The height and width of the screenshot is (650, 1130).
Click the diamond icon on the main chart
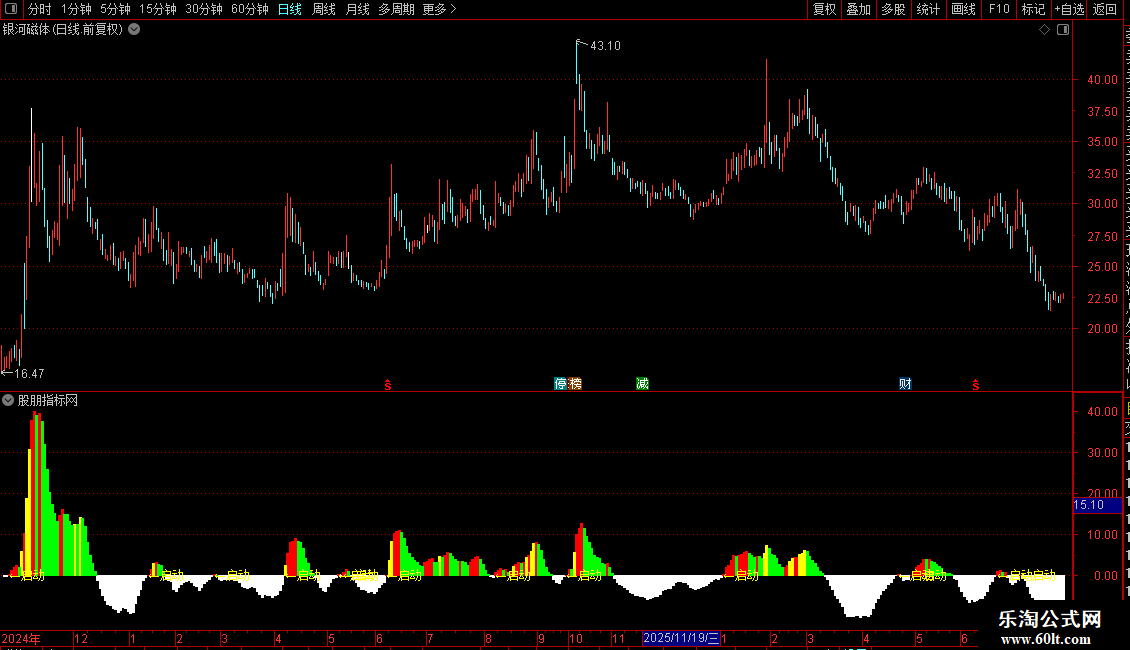1044,30
